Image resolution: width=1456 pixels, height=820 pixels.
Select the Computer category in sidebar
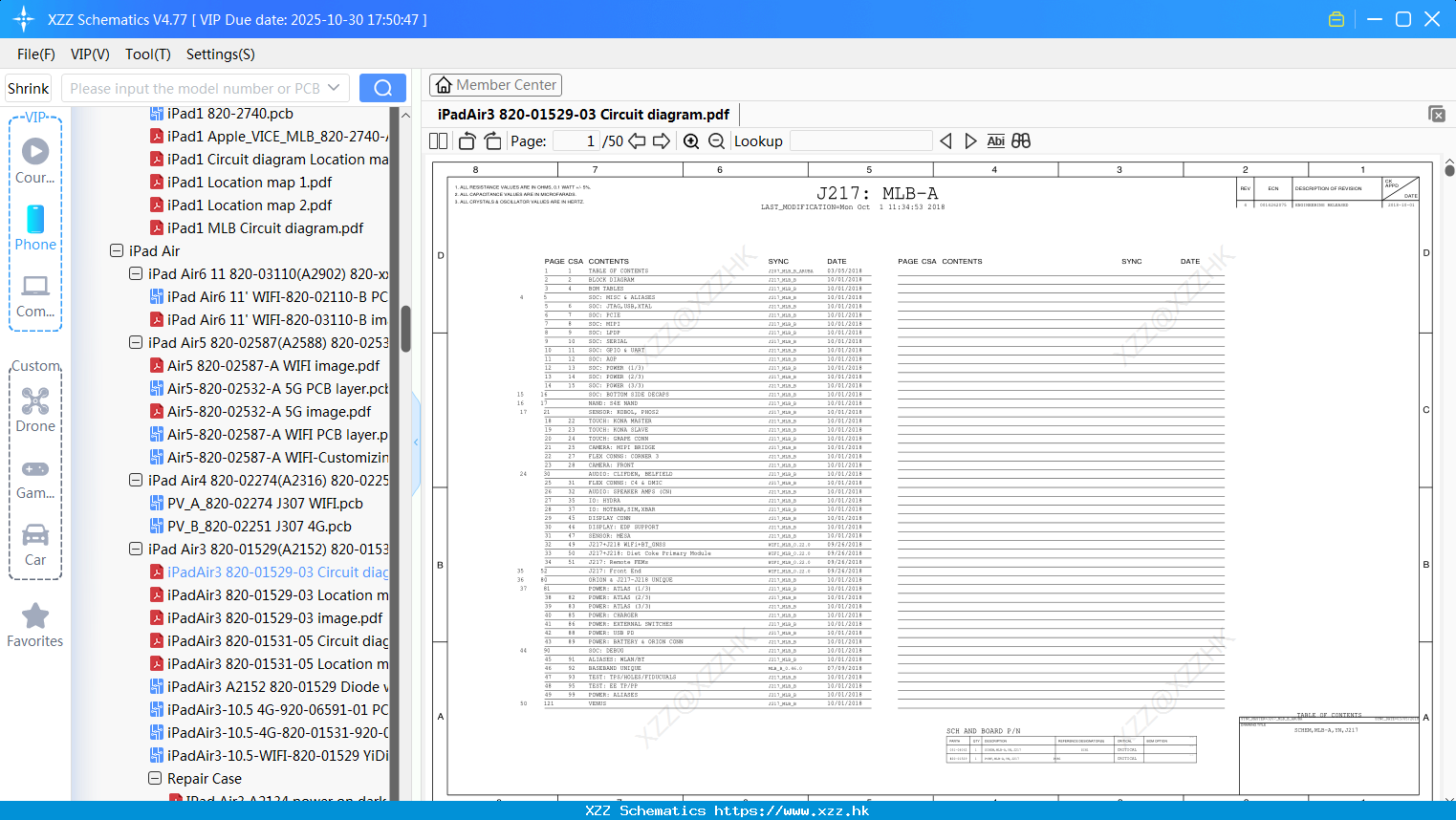pos(35,296)
